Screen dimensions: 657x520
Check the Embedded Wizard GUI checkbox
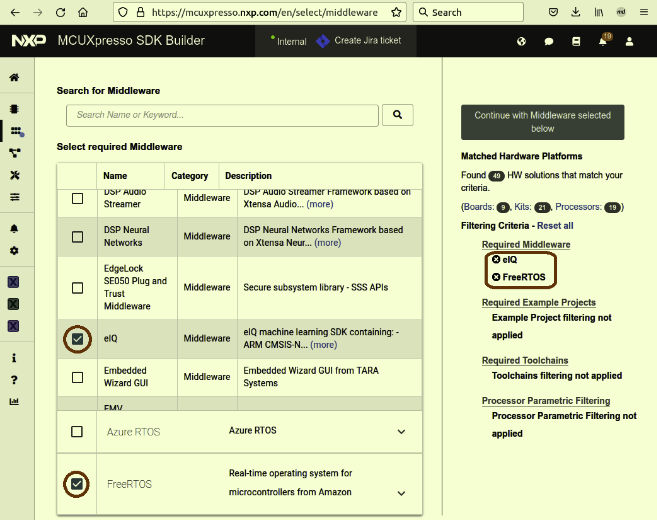point(78,378)
